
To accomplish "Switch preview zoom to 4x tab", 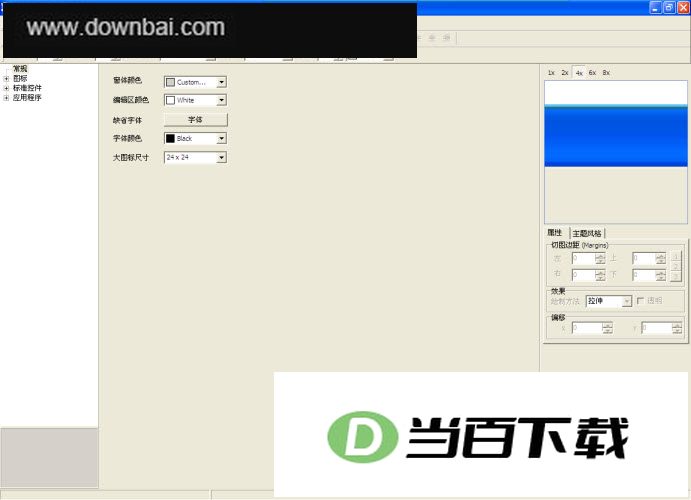I will click(x=579, y=73).
